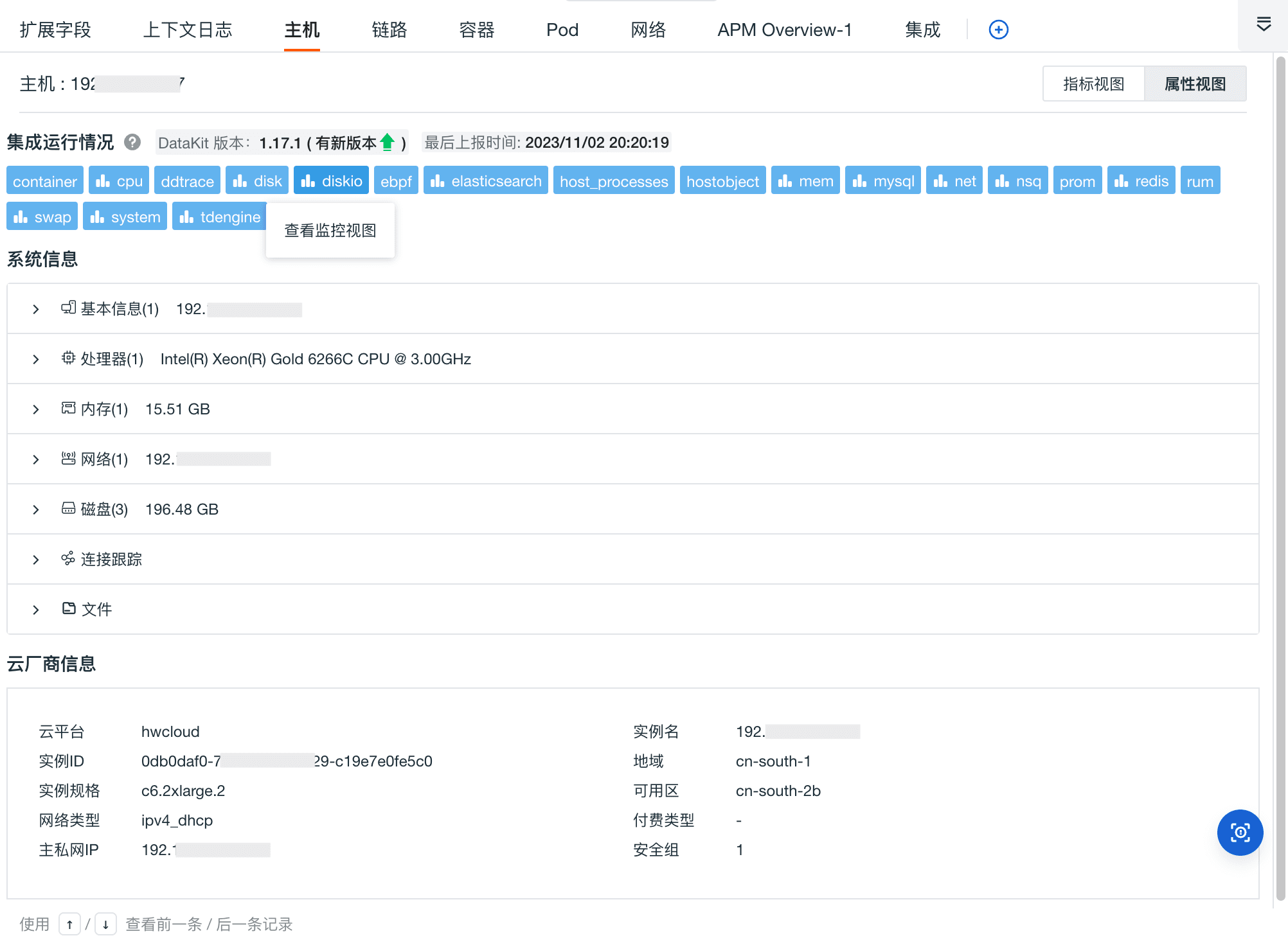Click the up arrow key for previous record
The height and width of the screenshot is (938, 1288).
coord(69,925)
